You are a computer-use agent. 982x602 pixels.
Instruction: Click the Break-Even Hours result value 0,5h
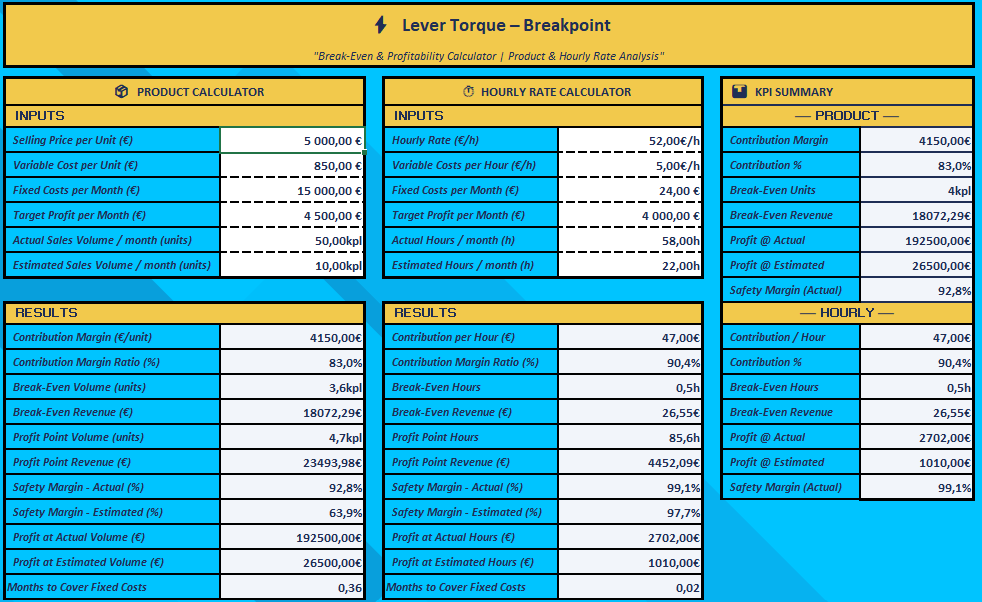coord(629,387)
